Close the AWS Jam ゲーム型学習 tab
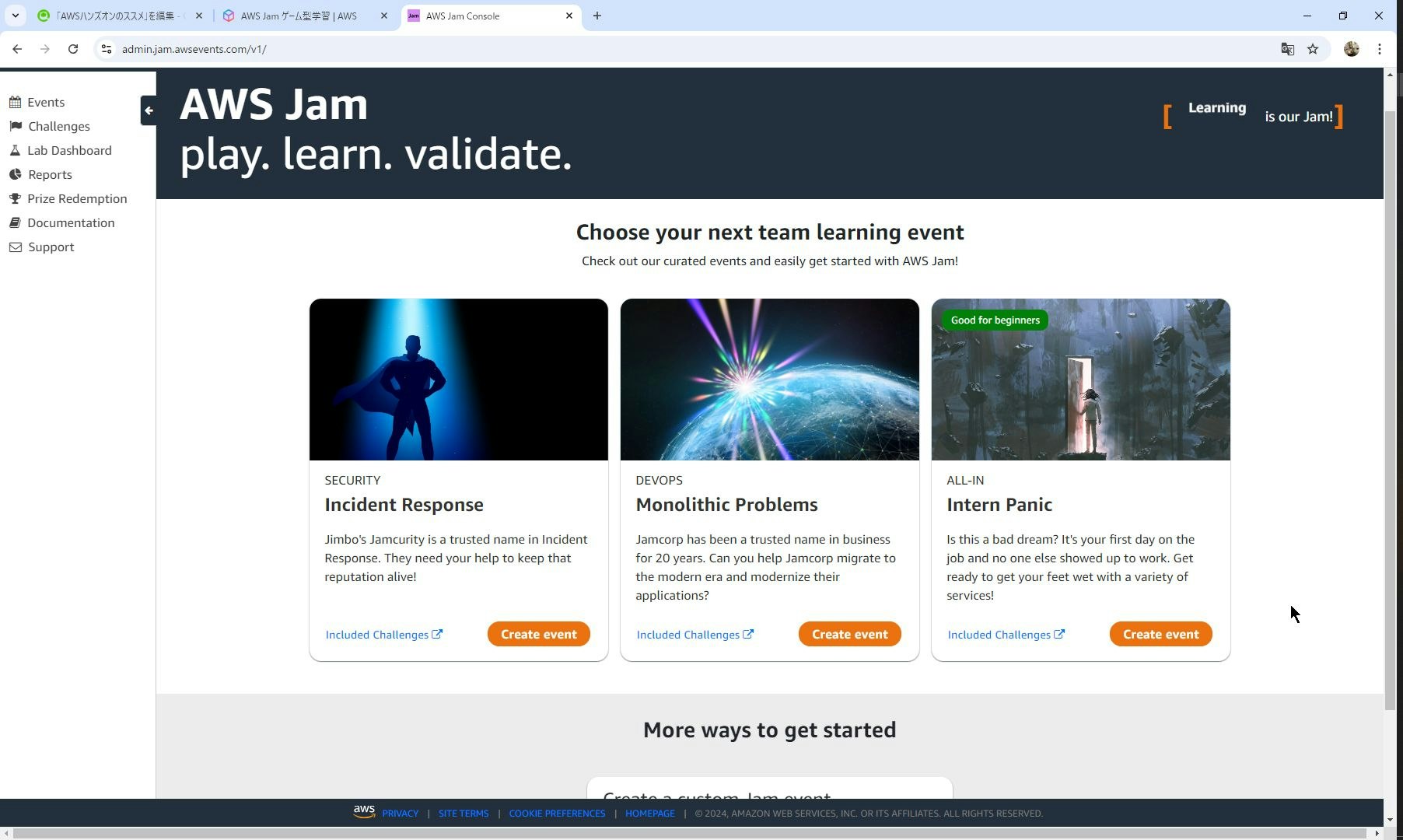The image size is (1403, 840). click(x=383, y=16)
